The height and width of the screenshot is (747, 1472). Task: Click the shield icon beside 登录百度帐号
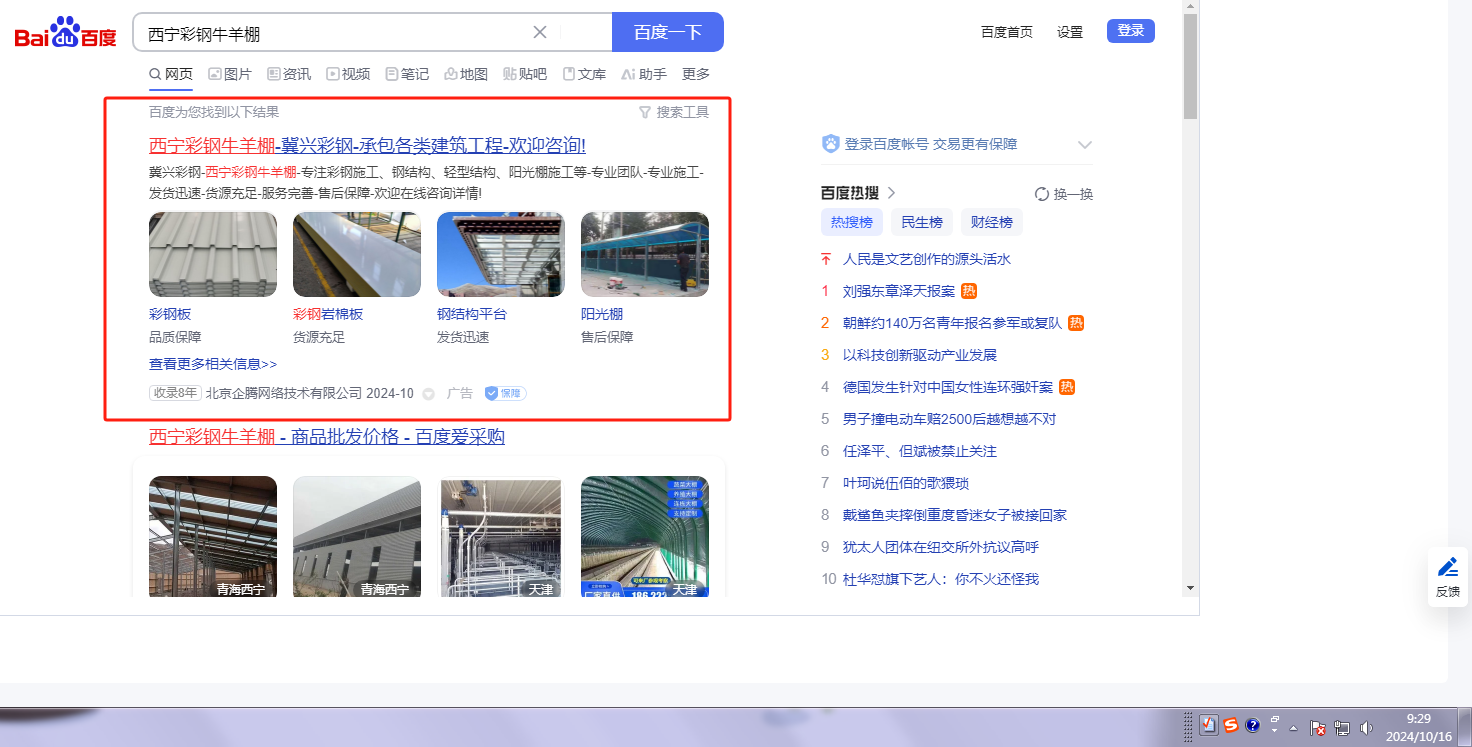click(x=831, y=144)
